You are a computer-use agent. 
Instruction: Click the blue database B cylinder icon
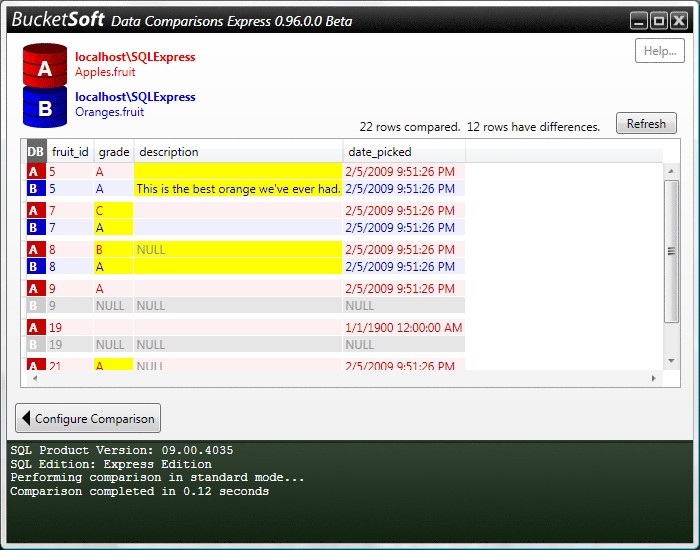tap(45, 107)
